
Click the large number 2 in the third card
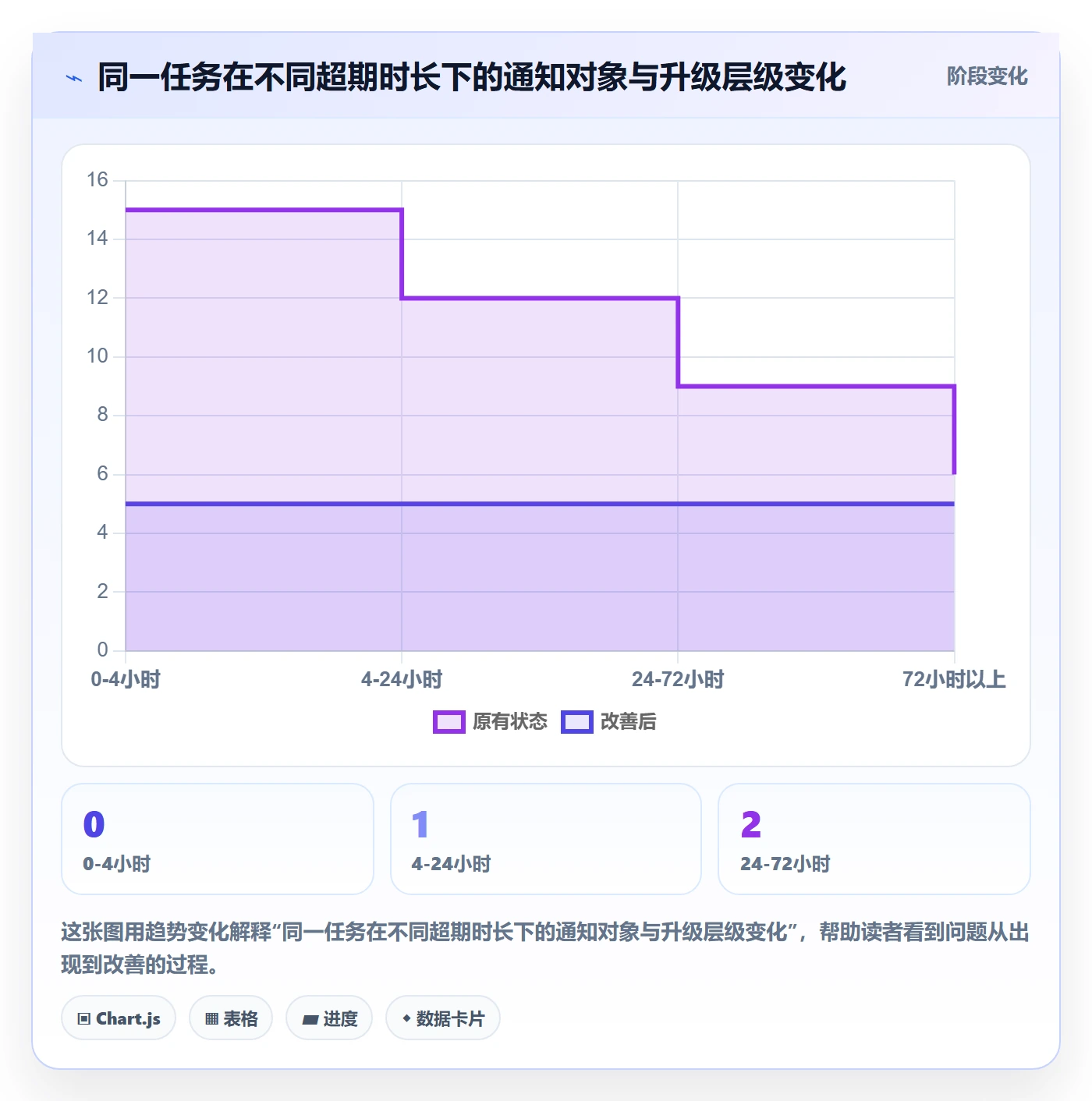point(751,825)
